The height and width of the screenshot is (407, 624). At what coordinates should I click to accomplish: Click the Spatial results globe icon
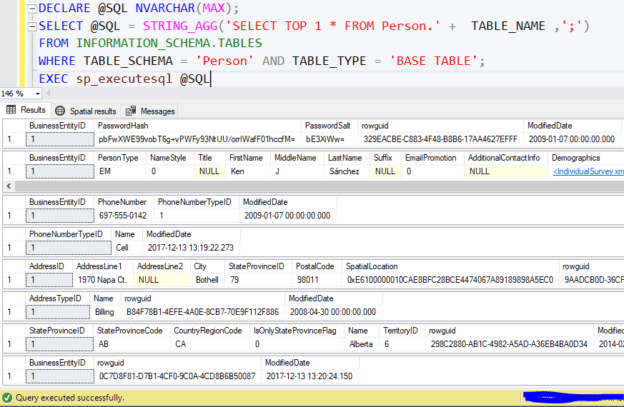[60, 111]
